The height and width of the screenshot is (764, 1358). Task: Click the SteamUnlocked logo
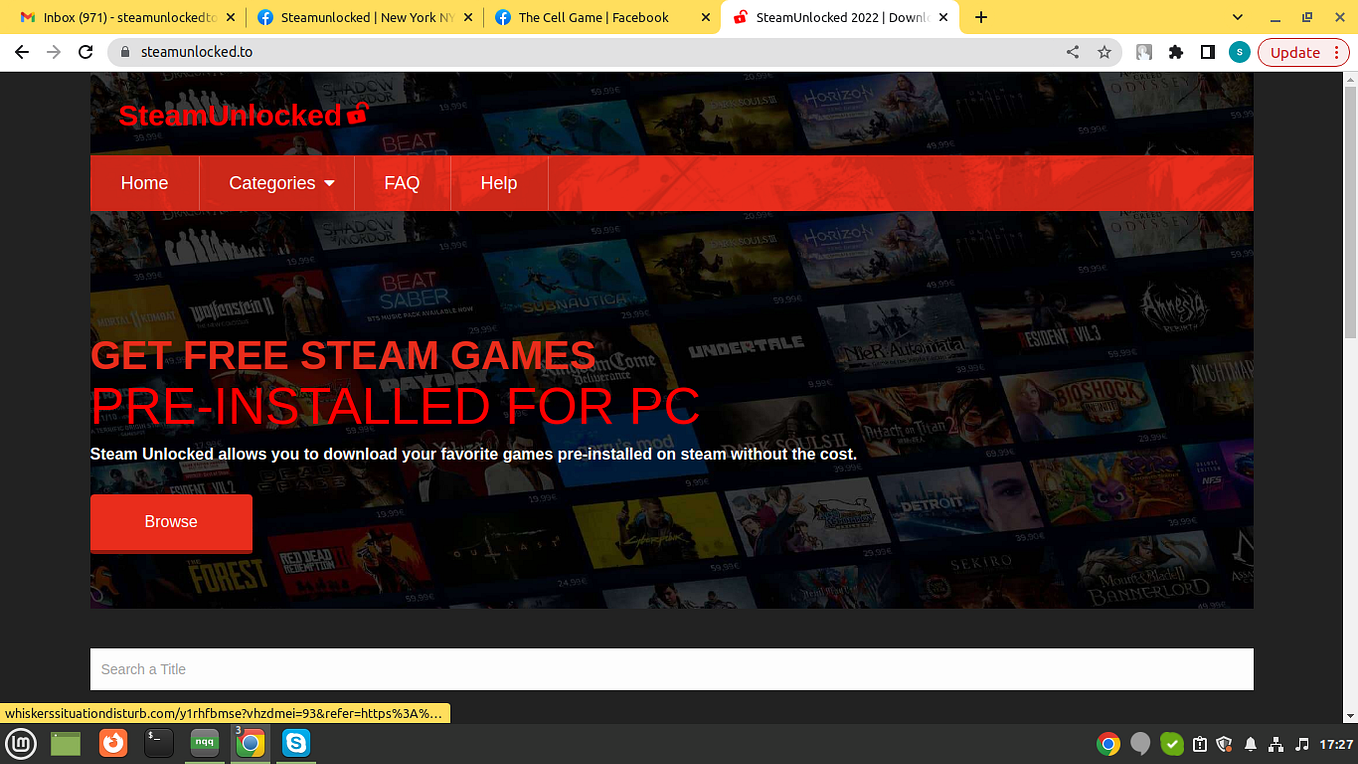click(x=243, y=115)
